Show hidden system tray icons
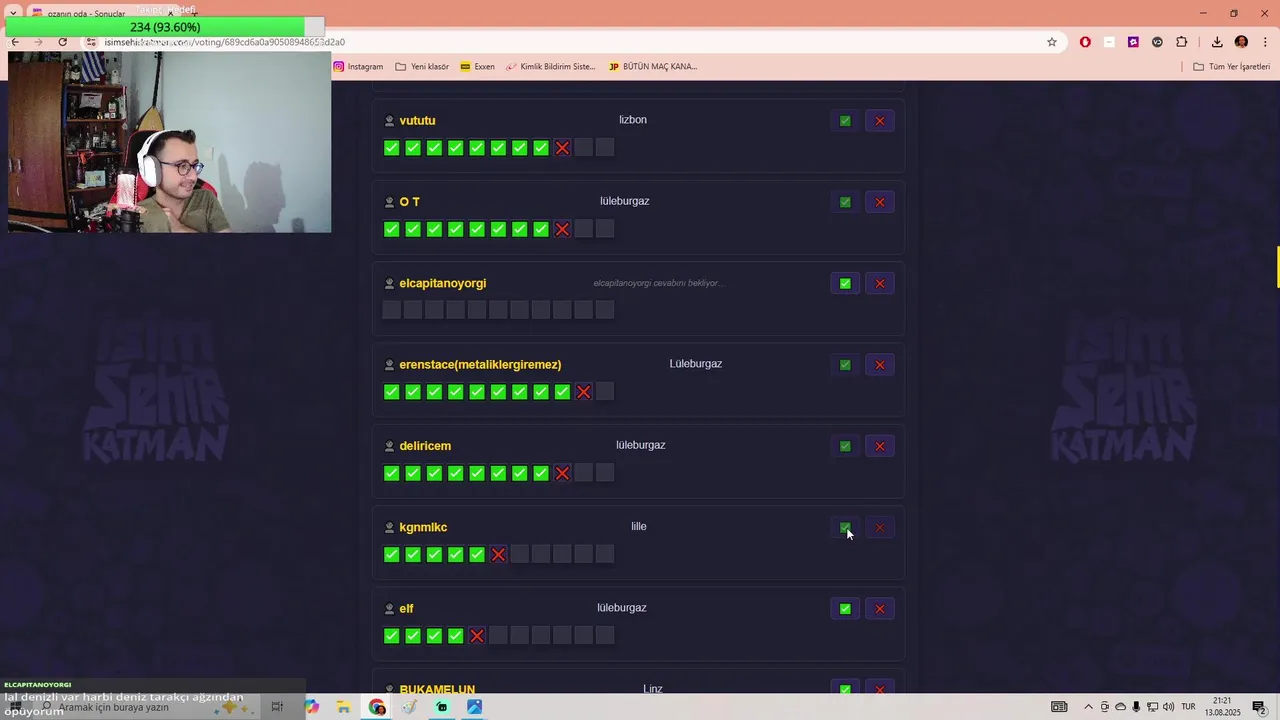The width and height of the screenshot is (1280, 720). pyautogui.click(x=1088, y=707)
